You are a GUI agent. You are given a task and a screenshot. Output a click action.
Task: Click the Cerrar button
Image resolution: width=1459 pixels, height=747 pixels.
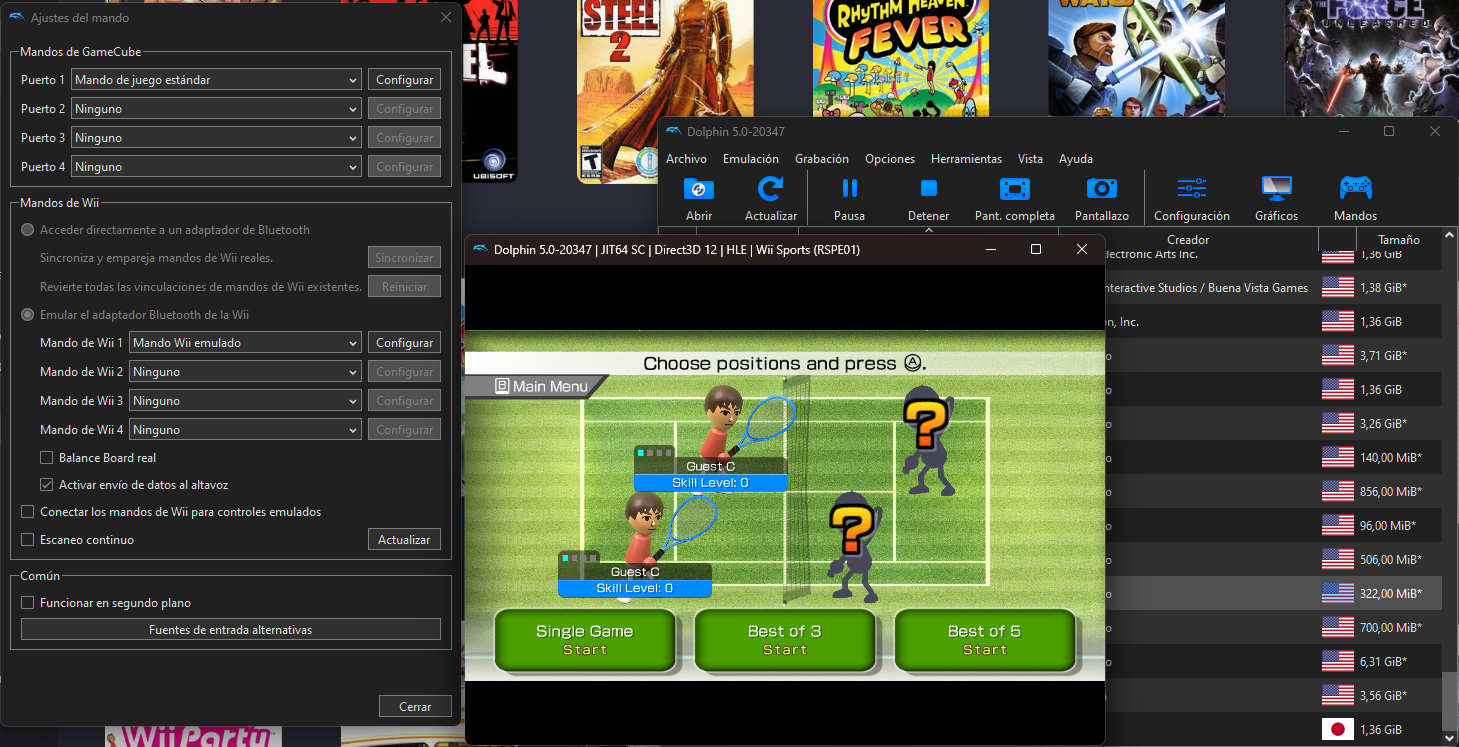click(415, 706)
